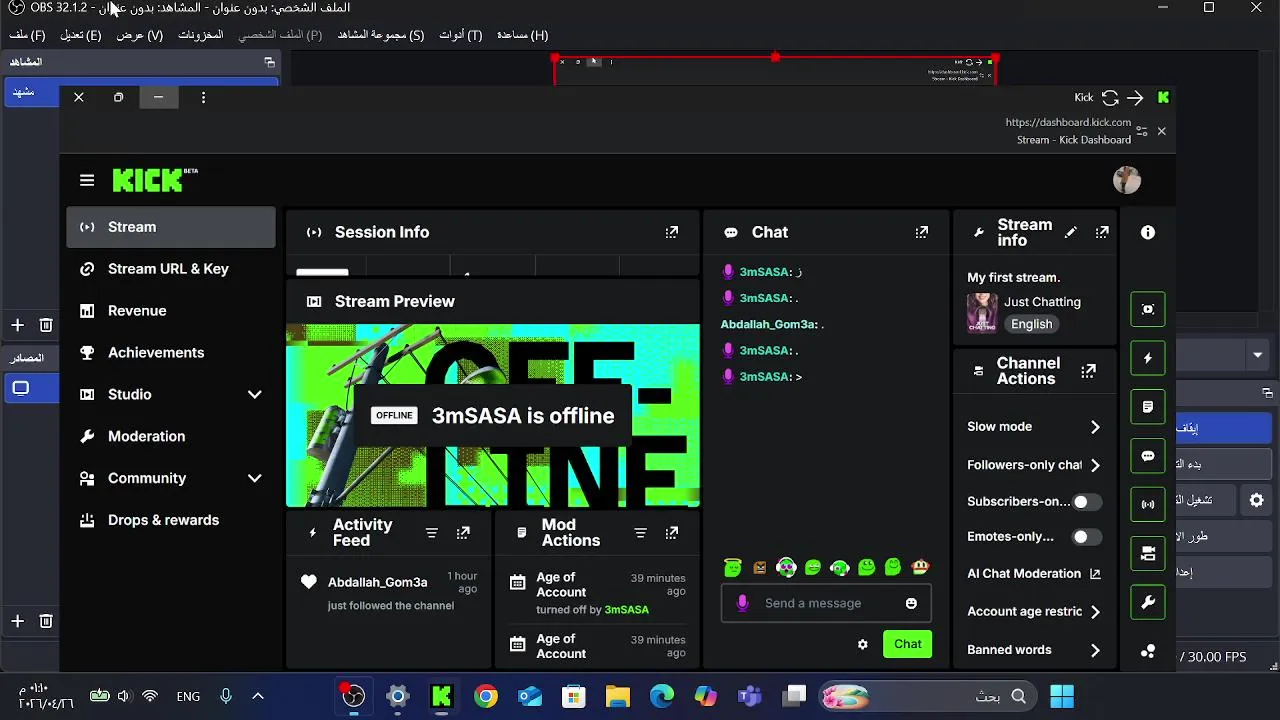Open the info icon in right toolbar
This screenshot has height=720, width=1280.
pyautogui.click(x=1148, y=232)
